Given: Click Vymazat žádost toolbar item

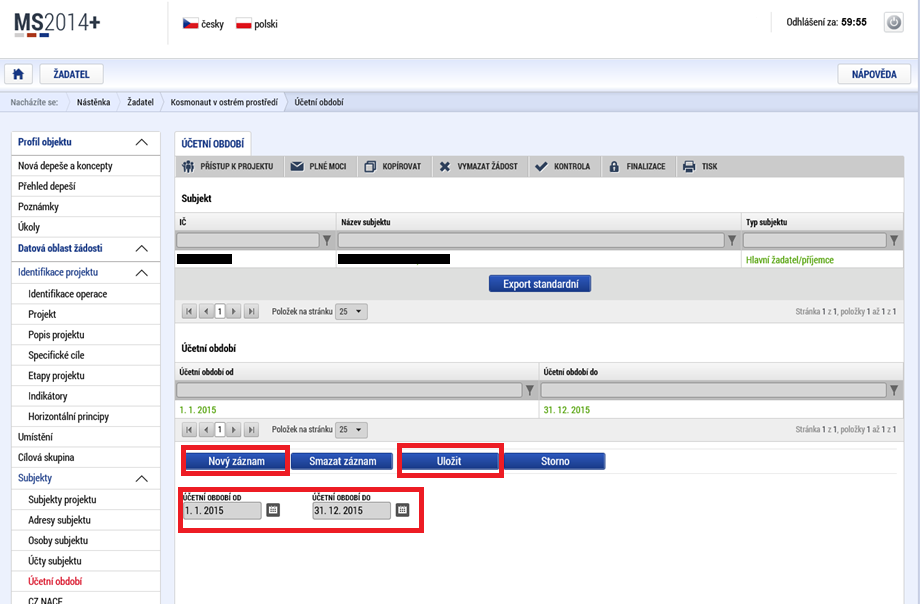Looking at the screenshot, I should [479, 167].
